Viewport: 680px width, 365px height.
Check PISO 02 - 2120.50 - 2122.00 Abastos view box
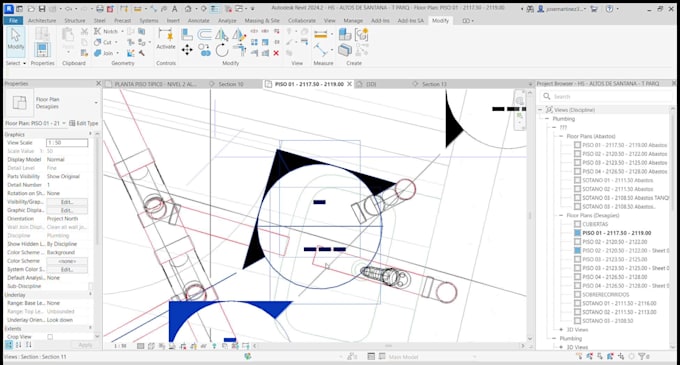tap(577, 153)
